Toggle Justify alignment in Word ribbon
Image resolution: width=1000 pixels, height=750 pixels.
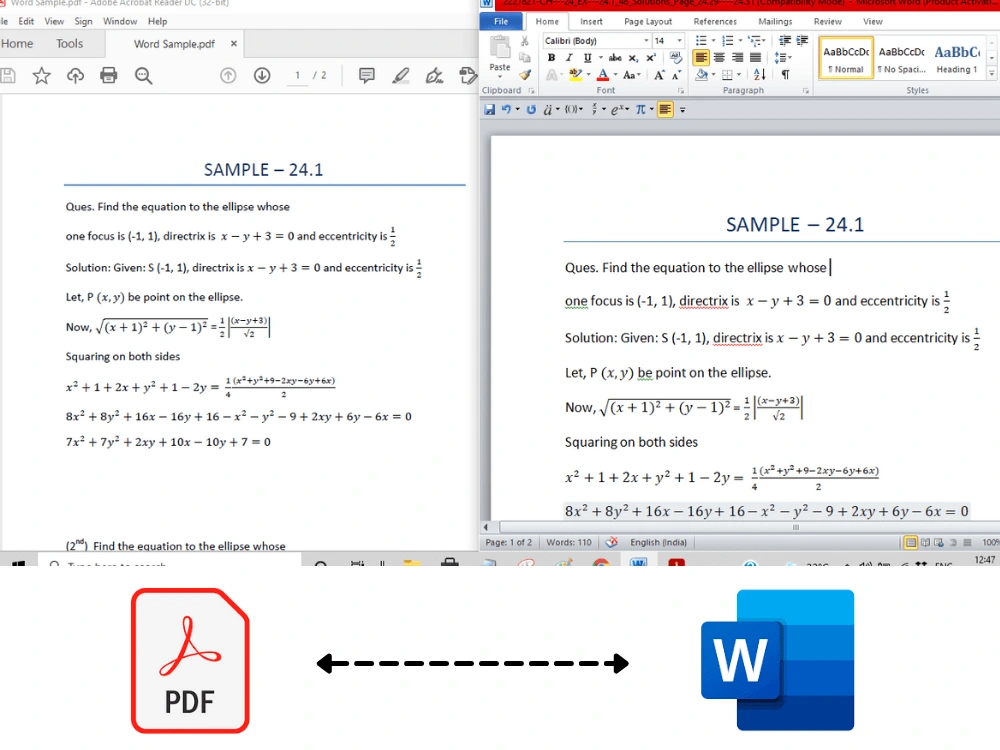pos(755,57)
